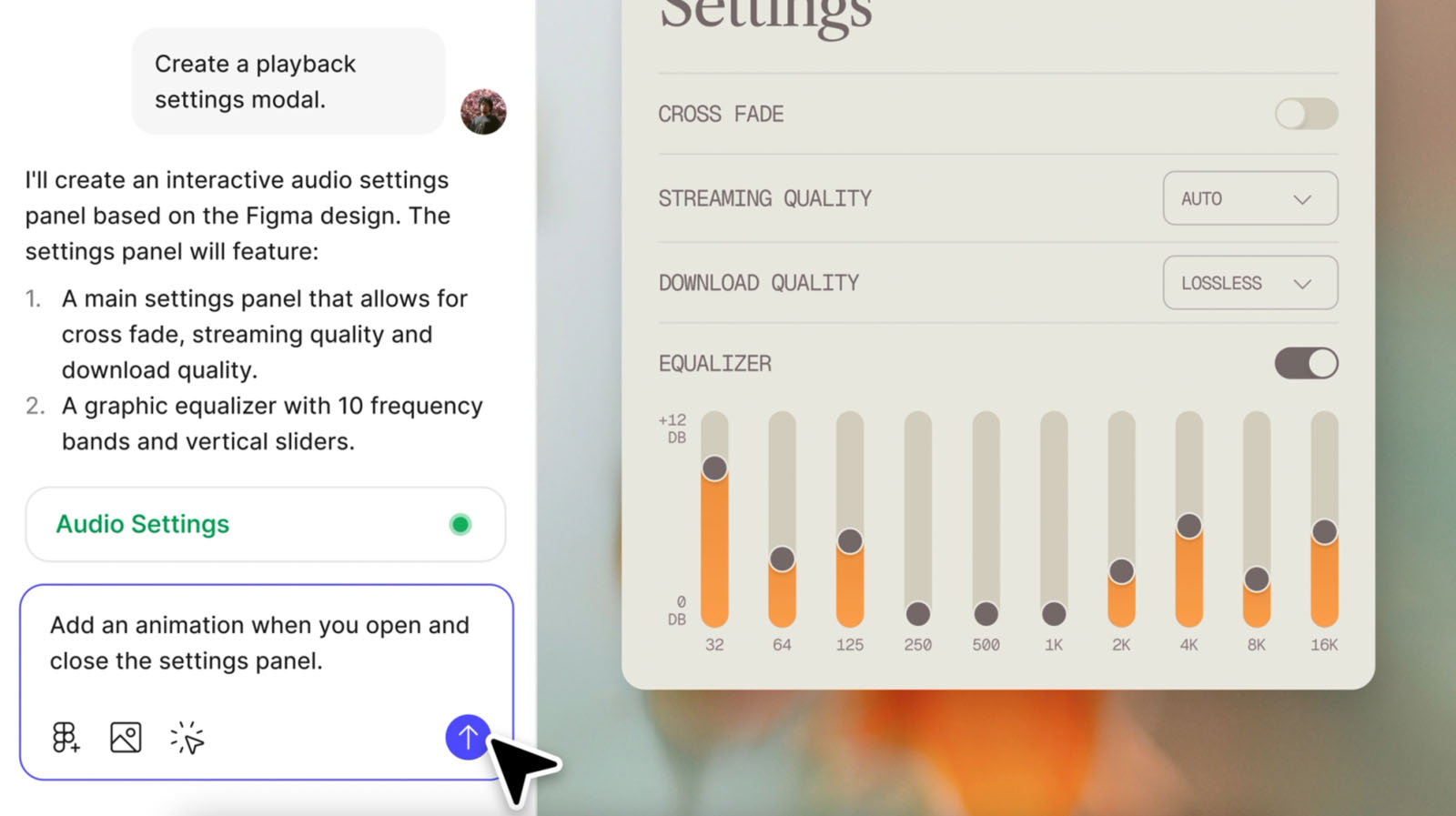Open the Streaming Quality dropdown
This screenshot has width=1456, height=816.
click(x=1249, y=198)
